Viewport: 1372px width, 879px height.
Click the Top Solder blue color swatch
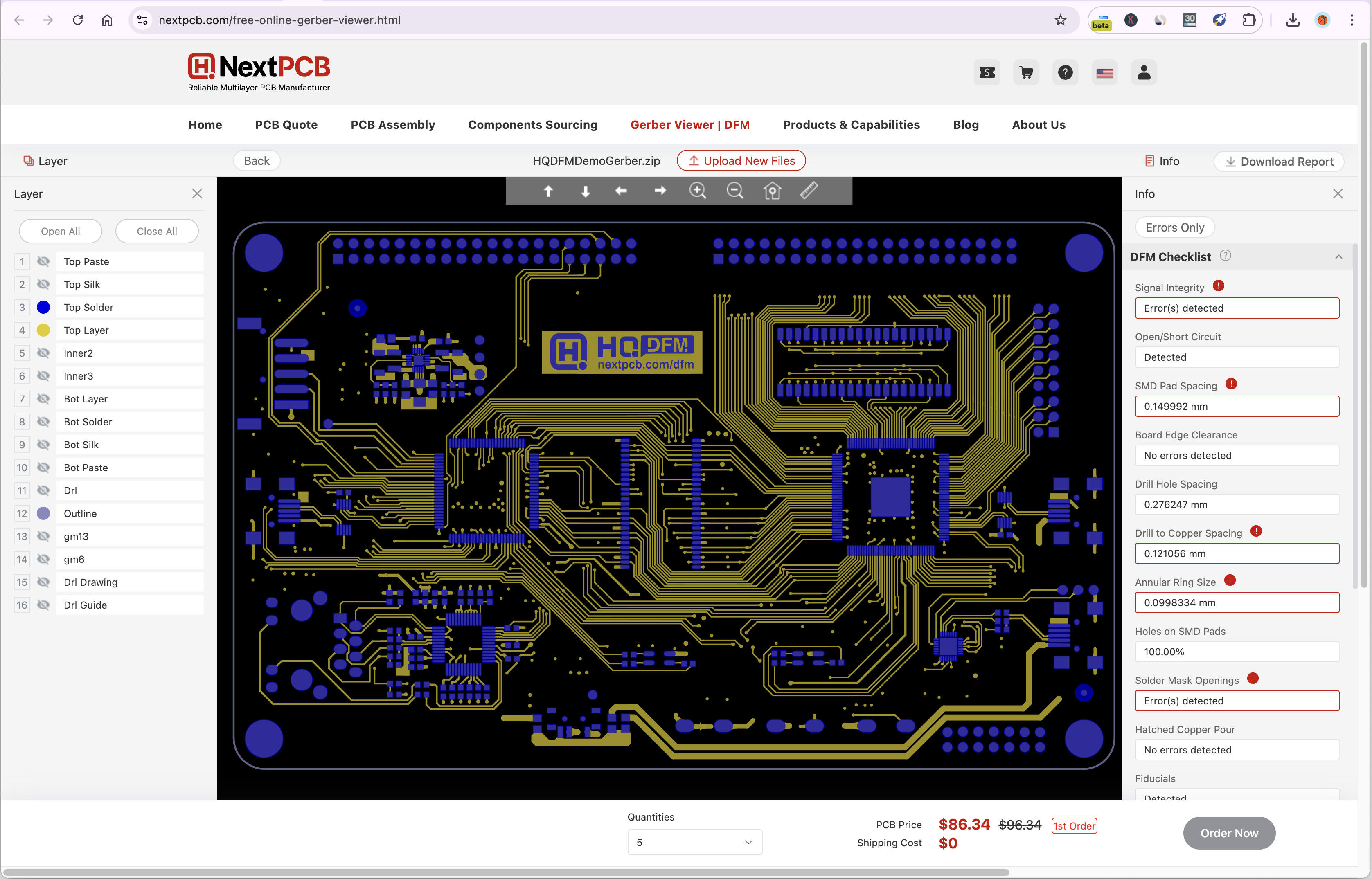[x=43, y=308]
